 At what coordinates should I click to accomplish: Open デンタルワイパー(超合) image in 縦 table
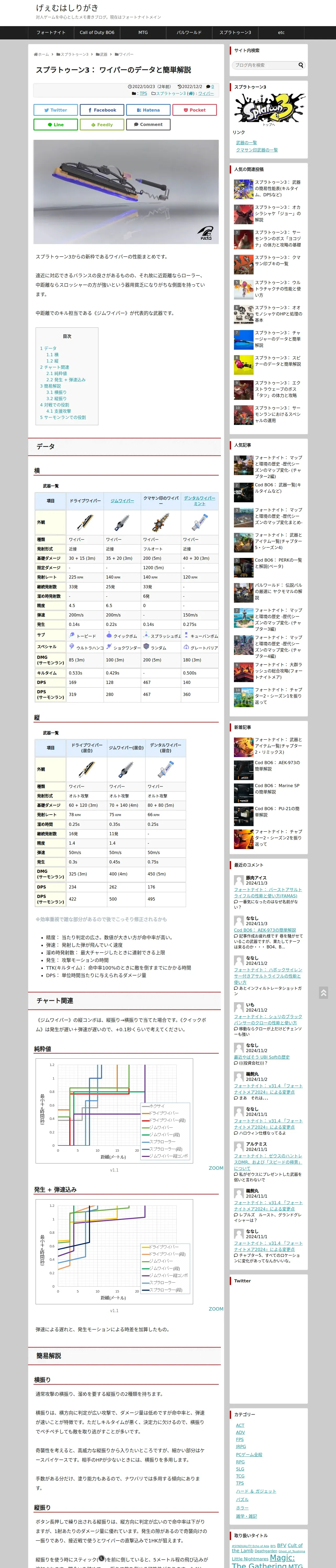(x=165, y=769)
